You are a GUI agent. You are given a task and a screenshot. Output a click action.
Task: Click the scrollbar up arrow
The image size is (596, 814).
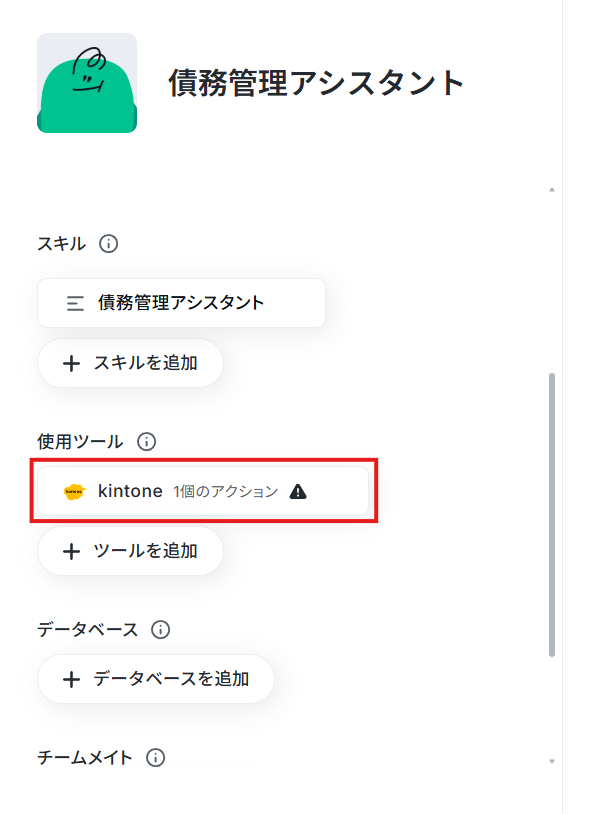pos(552,190)
